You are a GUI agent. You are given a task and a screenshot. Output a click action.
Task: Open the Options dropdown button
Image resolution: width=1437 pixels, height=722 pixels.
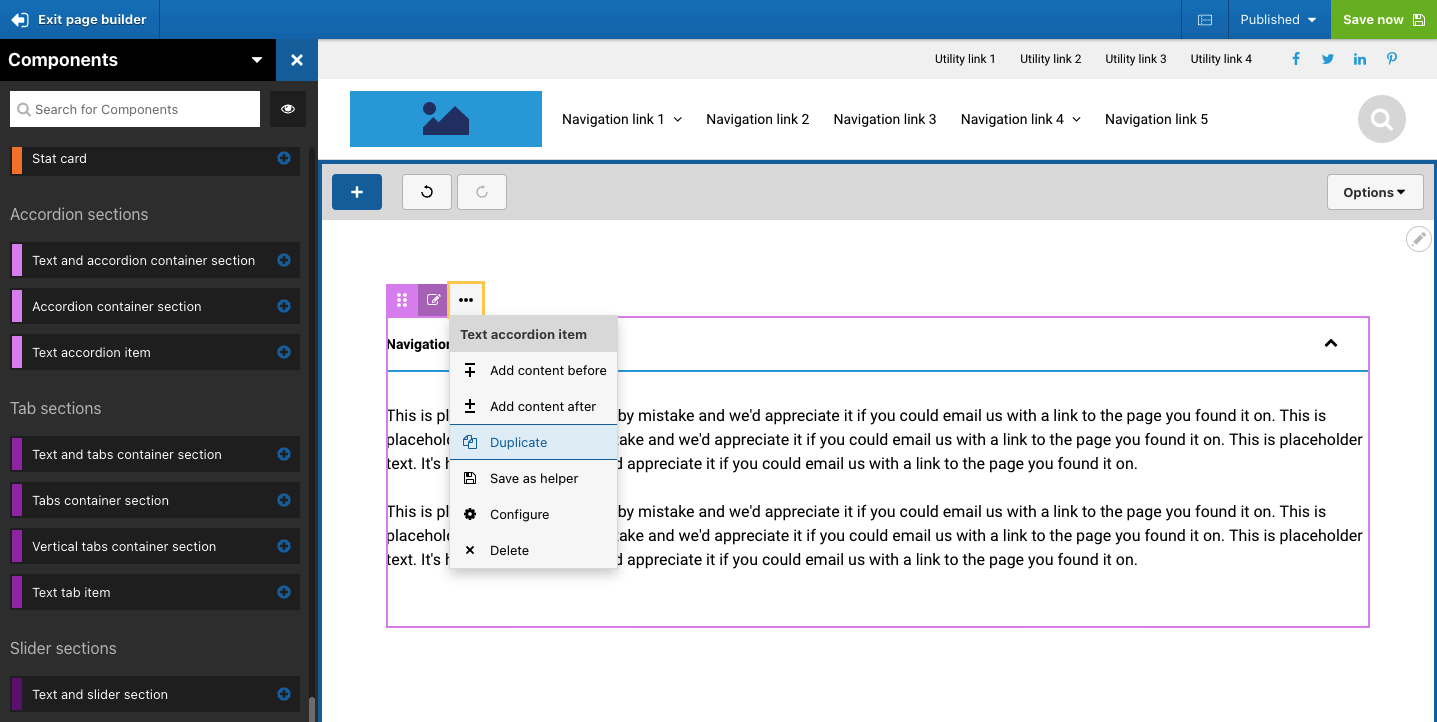1375,192
